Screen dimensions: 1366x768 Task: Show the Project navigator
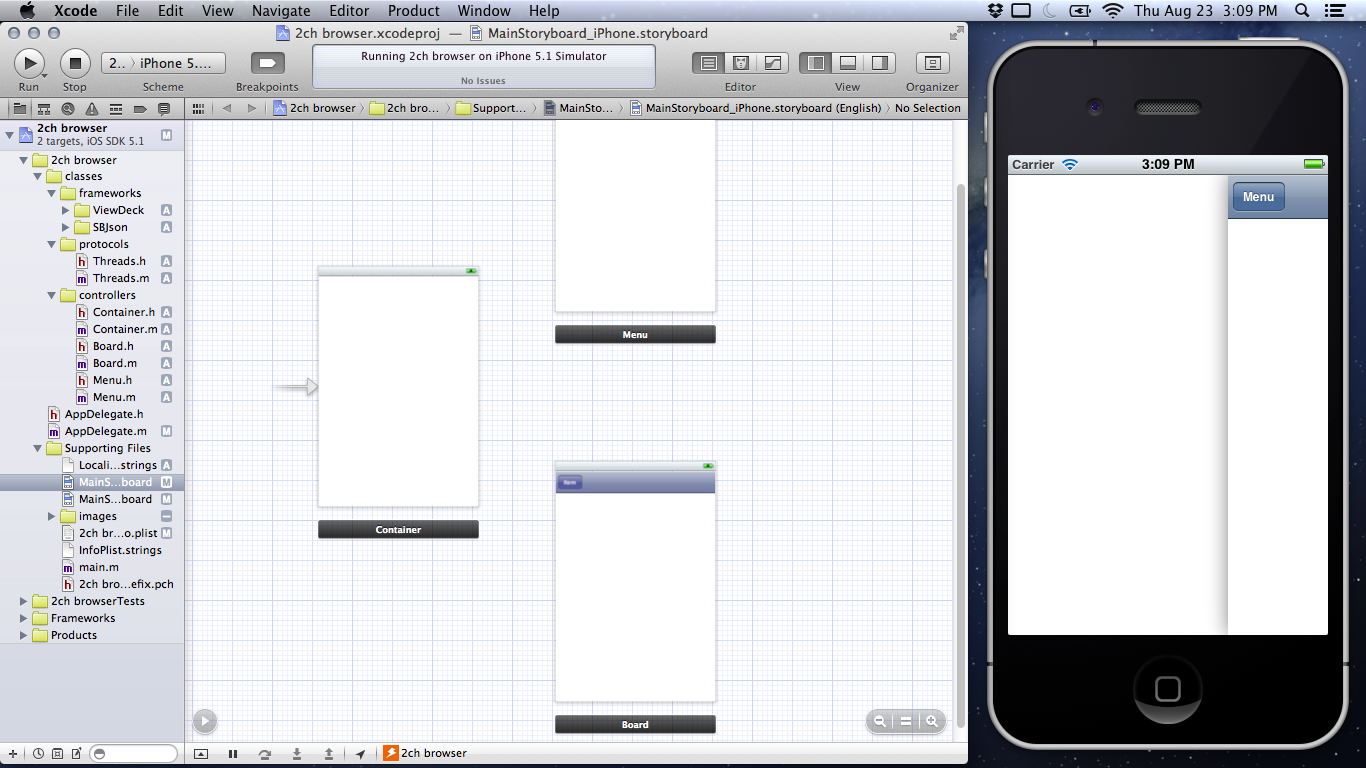coord(20,108)
